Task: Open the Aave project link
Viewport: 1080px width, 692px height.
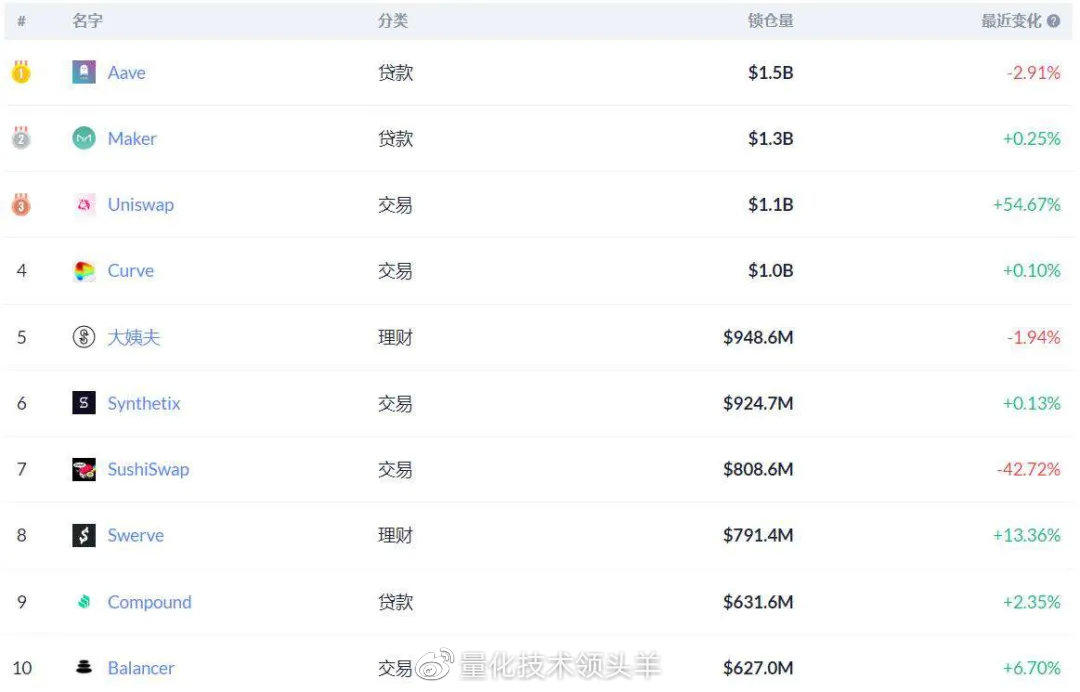Action: (126, 72)
